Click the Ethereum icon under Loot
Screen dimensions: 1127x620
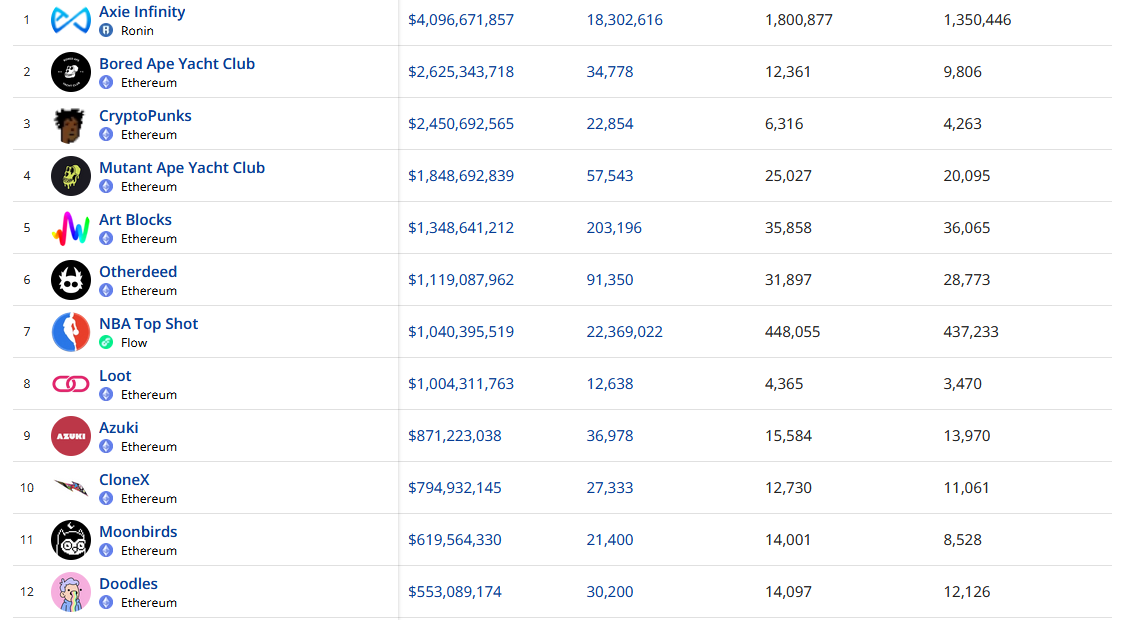pos(106,394)
